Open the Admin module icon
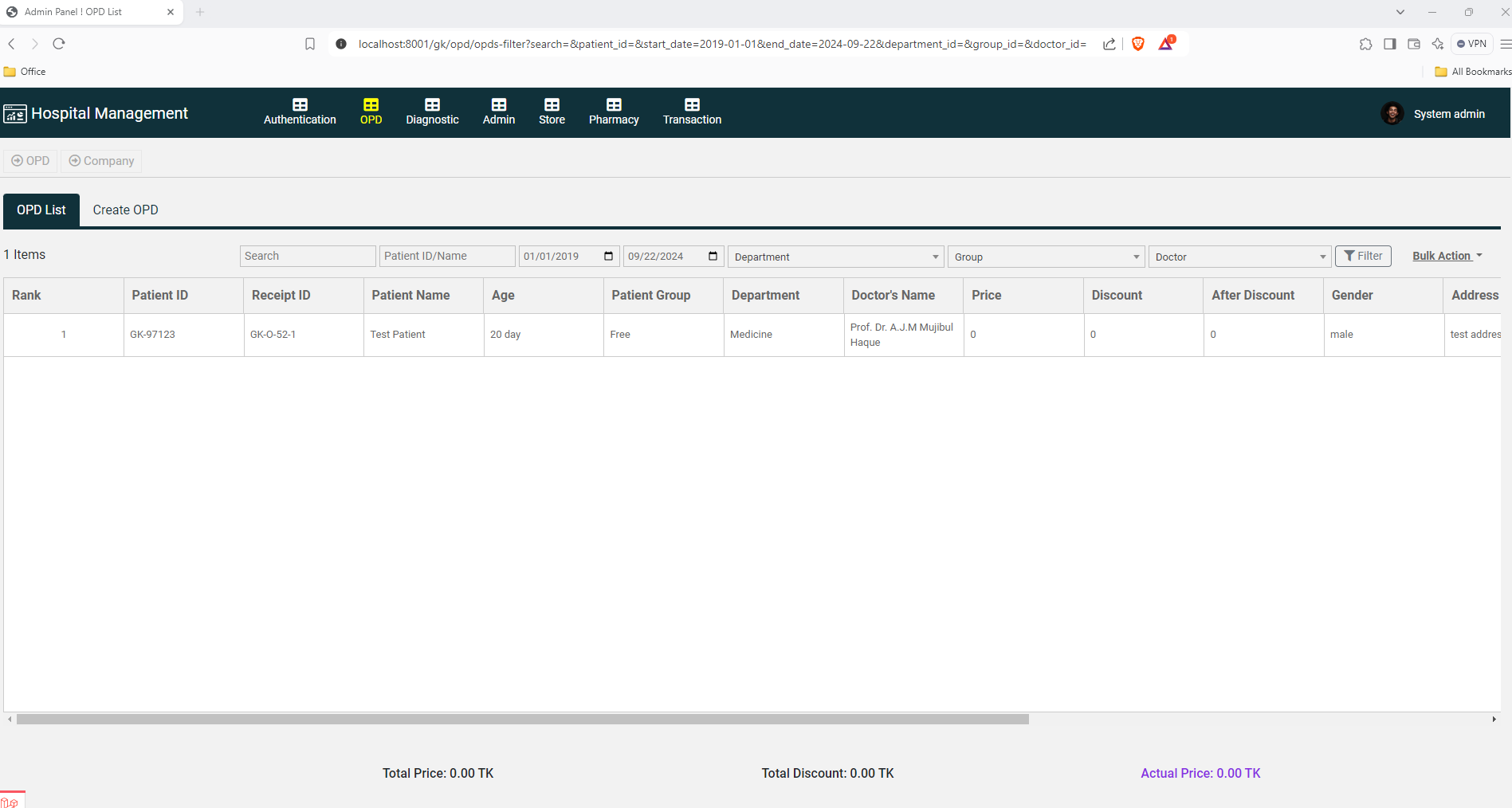This screenshot has height=808, width=1512. [x=499, y=104]
